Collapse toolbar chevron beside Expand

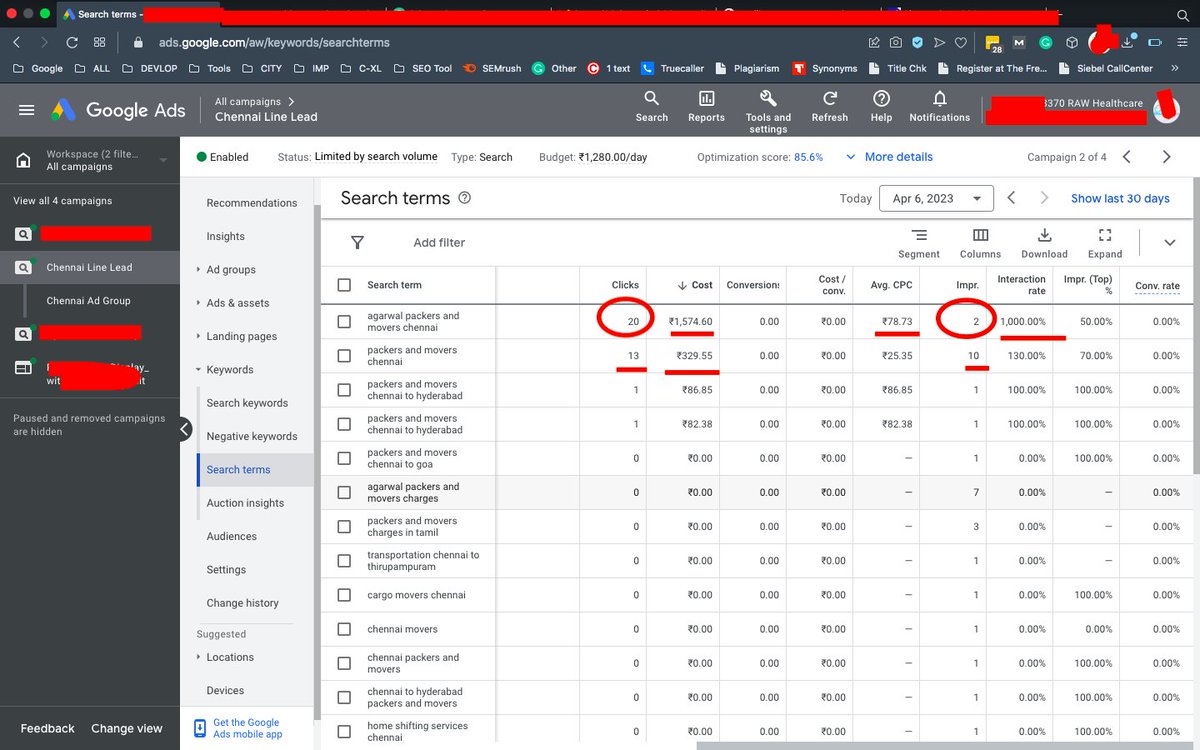1169,243
